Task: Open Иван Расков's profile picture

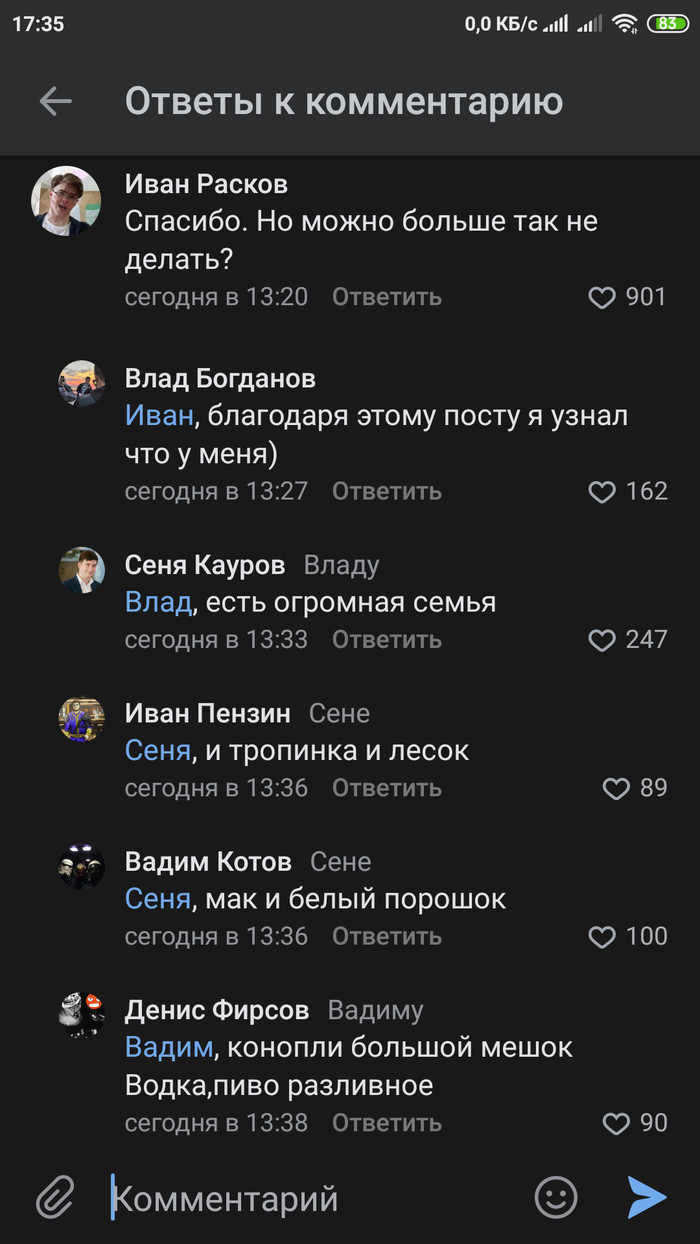Action: click(66, 200)
